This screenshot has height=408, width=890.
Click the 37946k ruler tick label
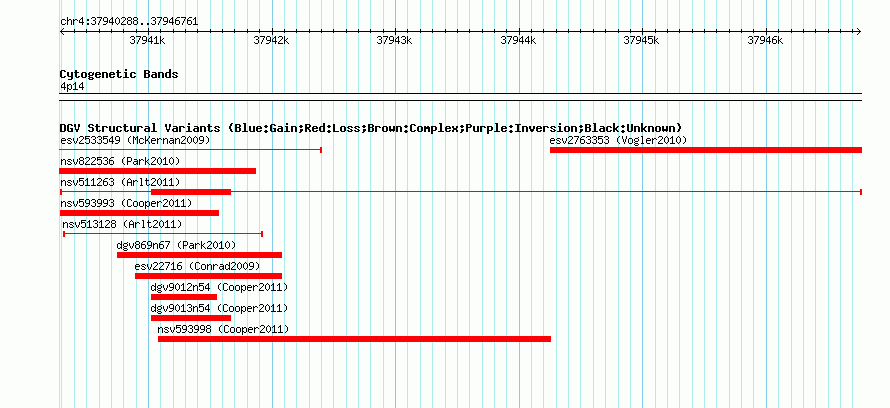[x=765, y=40]
